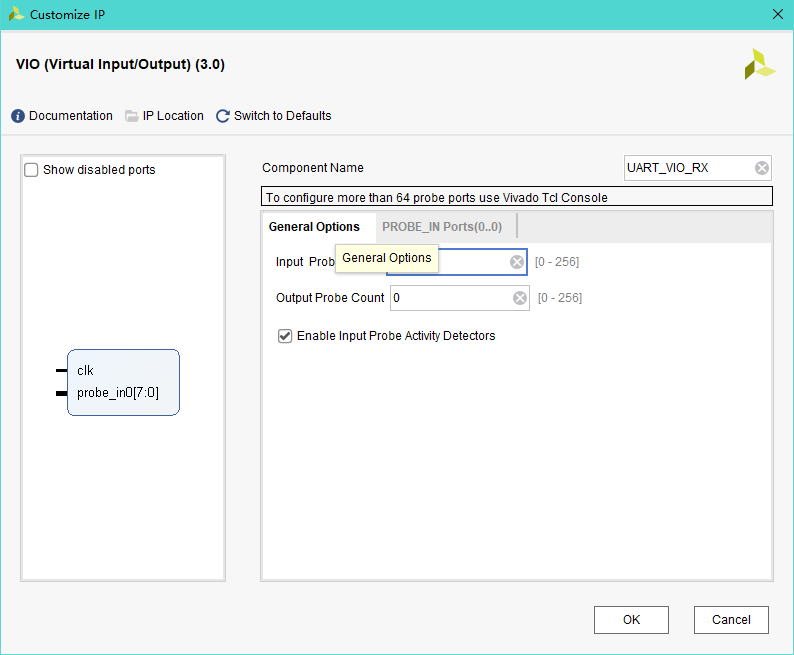Focus the Output Probe Count field
The image size is (794, 655).
tap(460, 298)
